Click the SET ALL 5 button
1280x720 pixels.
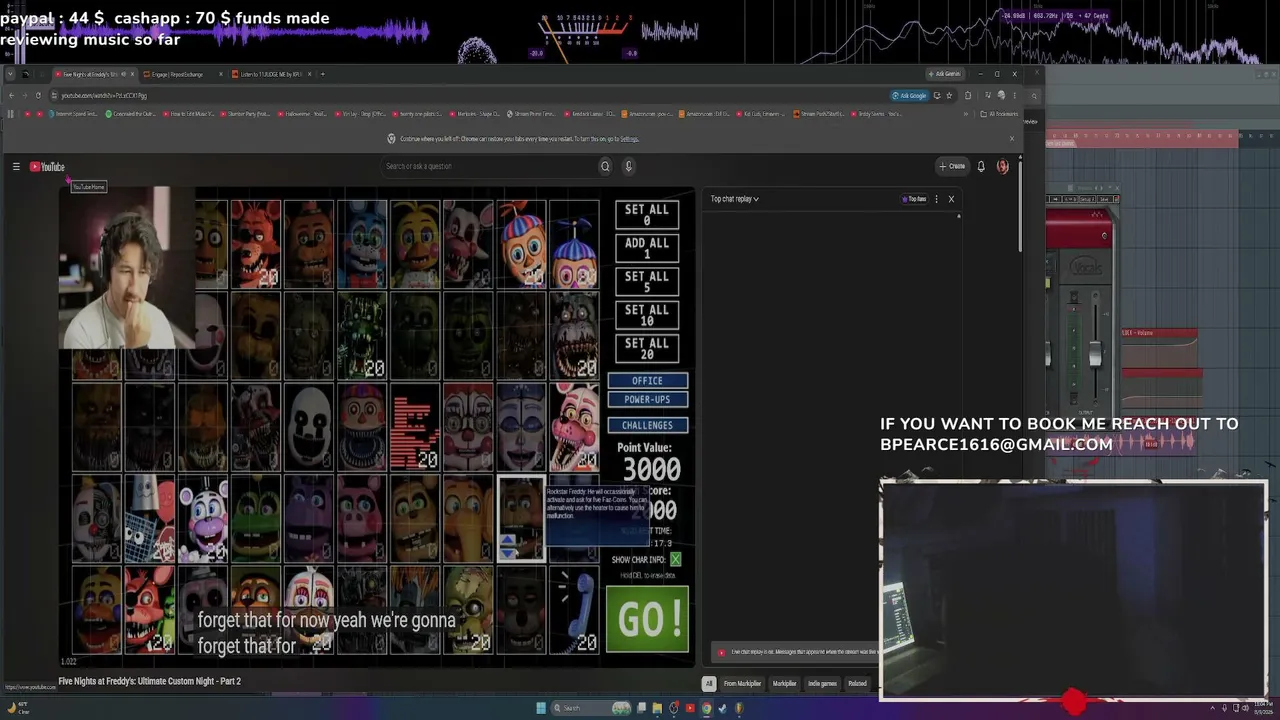coord(647,282)
